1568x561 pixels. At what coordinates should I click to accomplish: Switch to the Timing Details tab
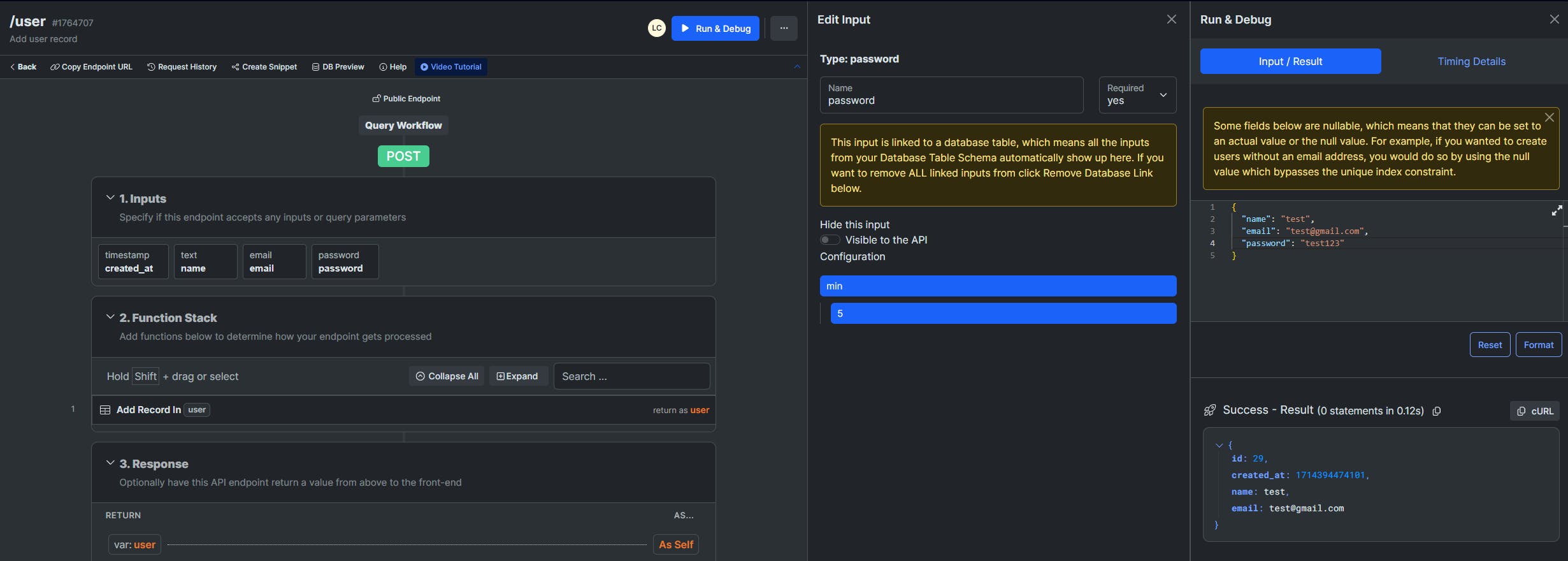pos(1471,62)
